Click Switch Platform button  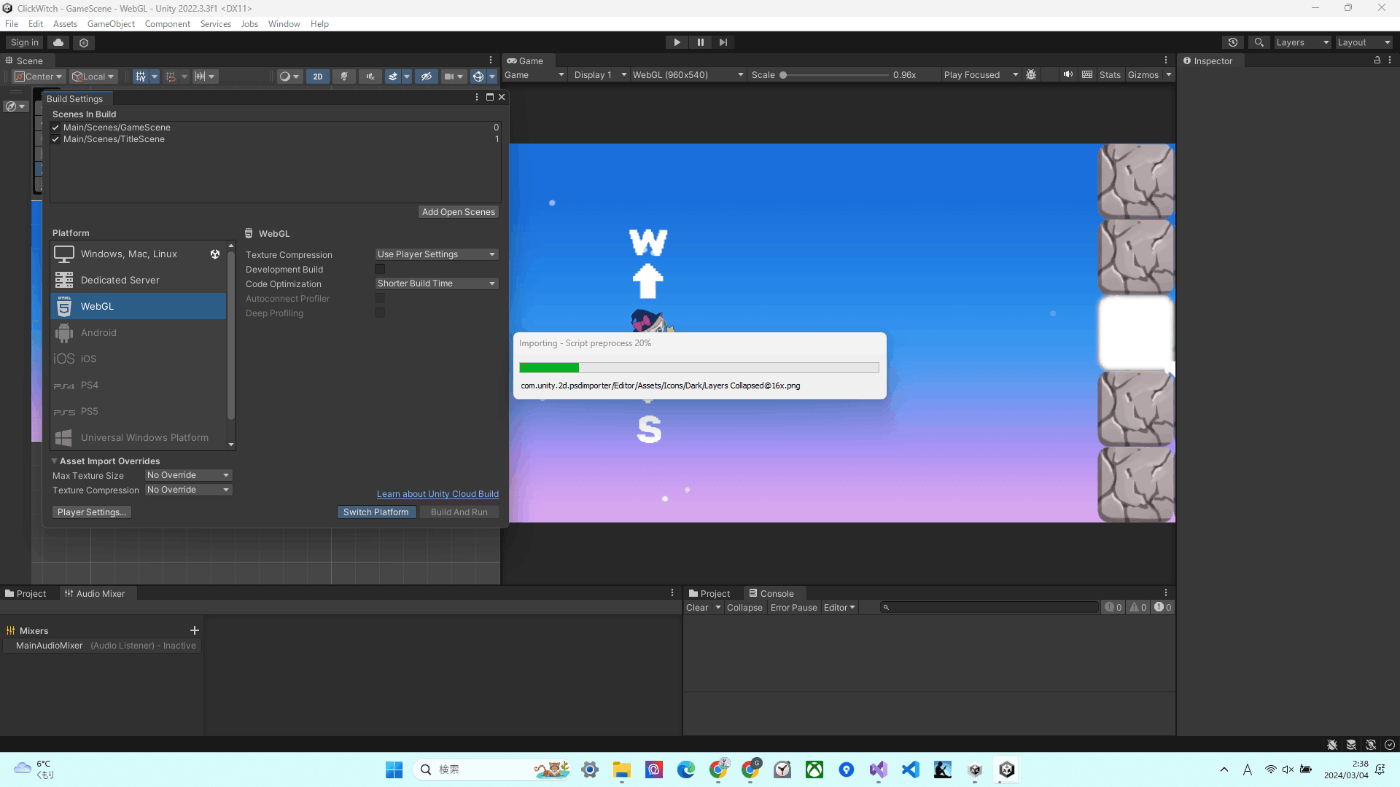(x=376, y=512)
